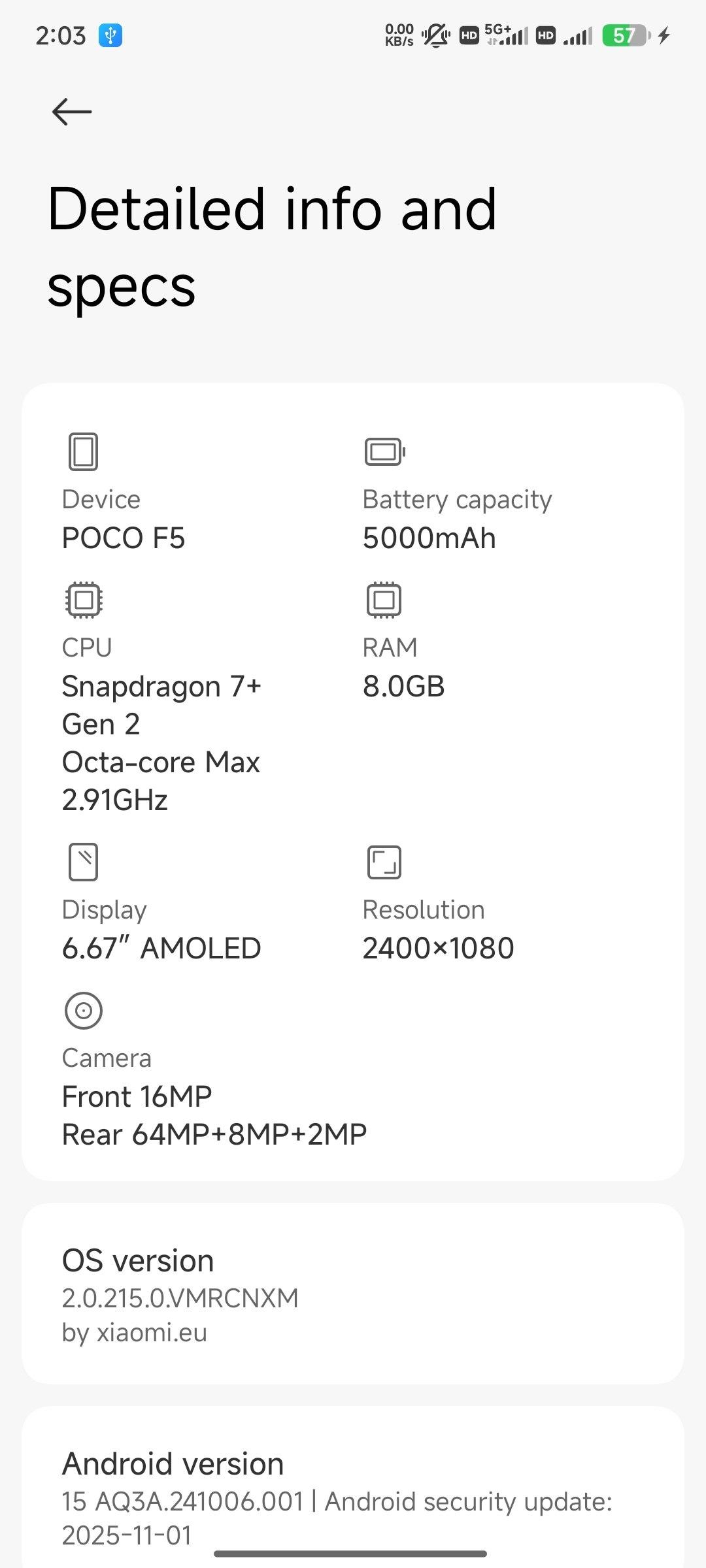Tap the battery percentage indicator

point(626,35)
